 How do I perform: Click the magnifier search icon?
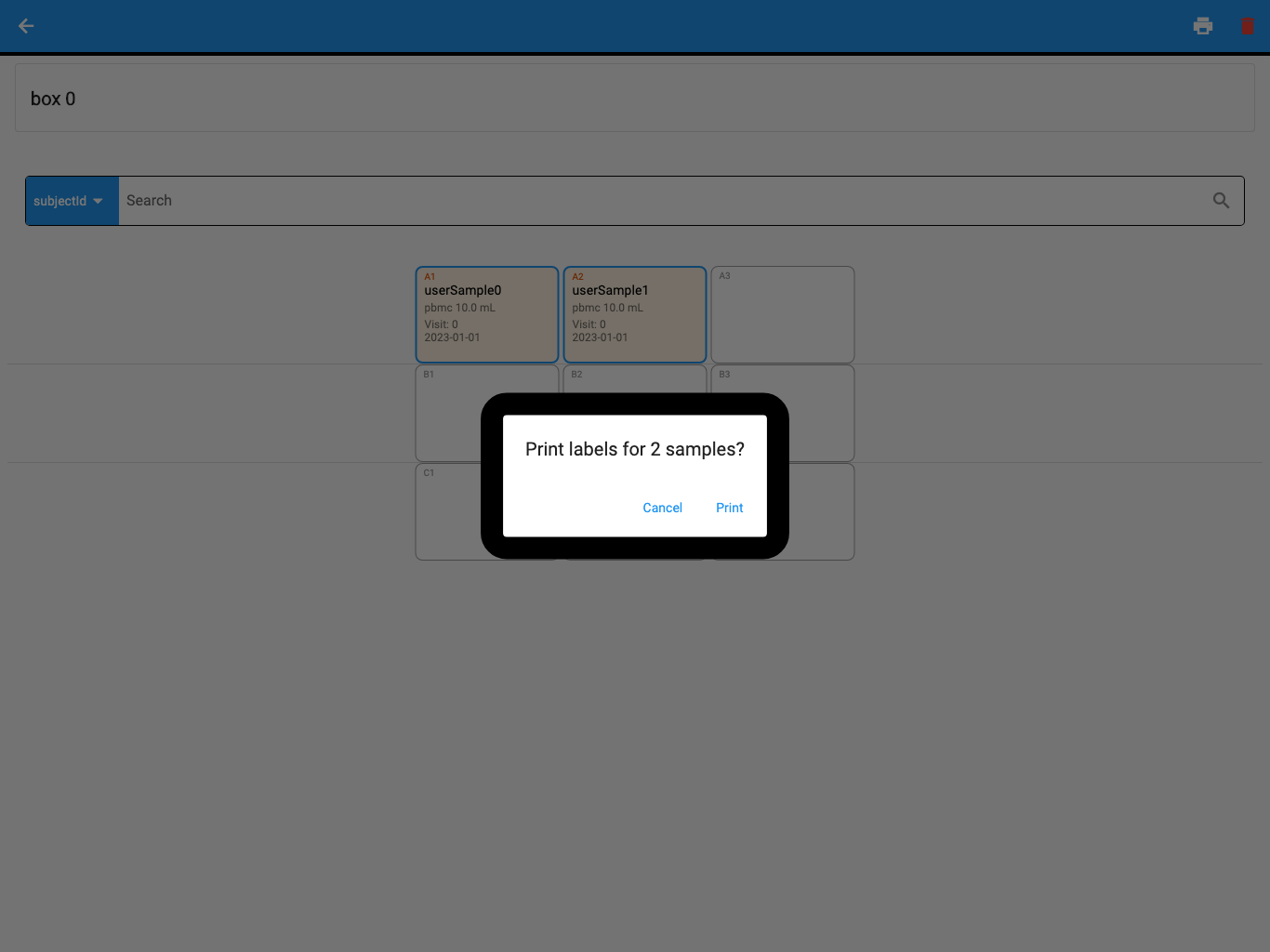1222,201
